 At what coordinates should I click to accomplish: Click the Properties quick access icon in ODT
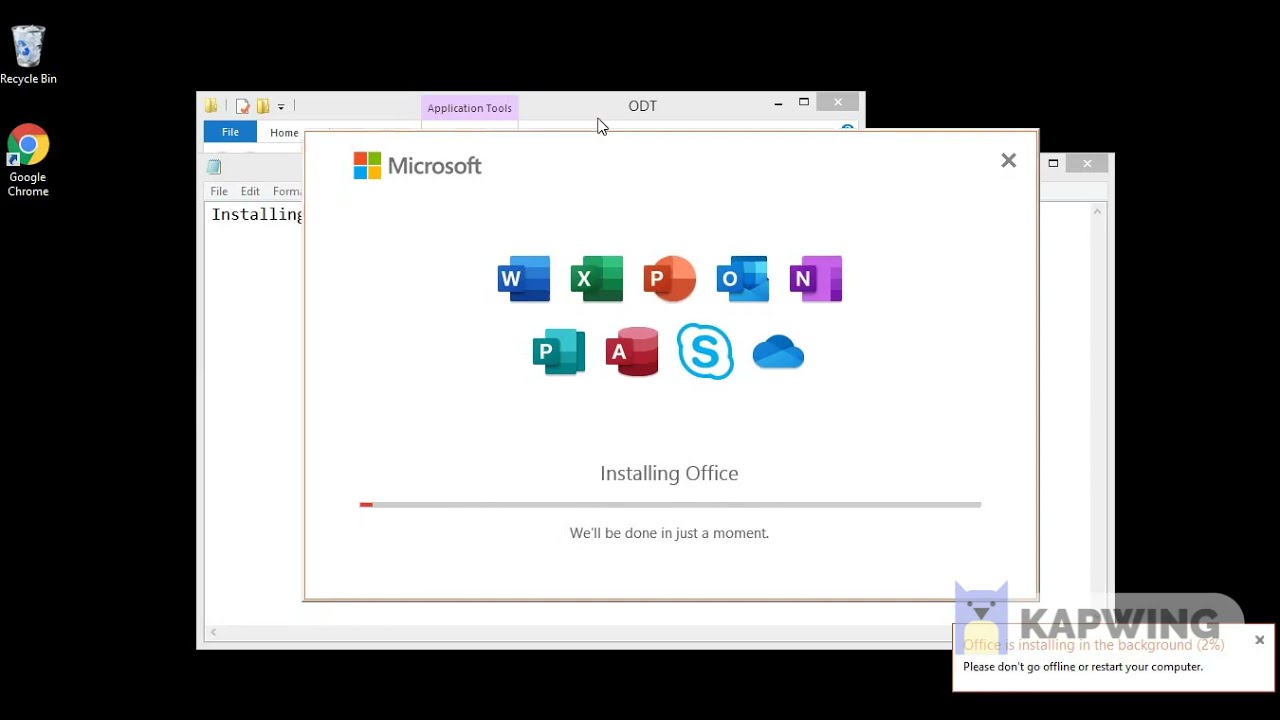[242, 106]
